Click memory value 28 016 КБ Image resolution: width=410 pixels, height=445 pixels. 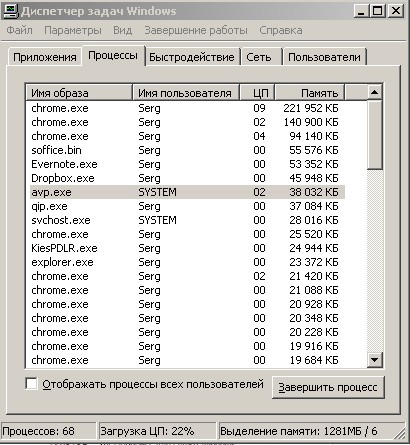coord(314,220)
